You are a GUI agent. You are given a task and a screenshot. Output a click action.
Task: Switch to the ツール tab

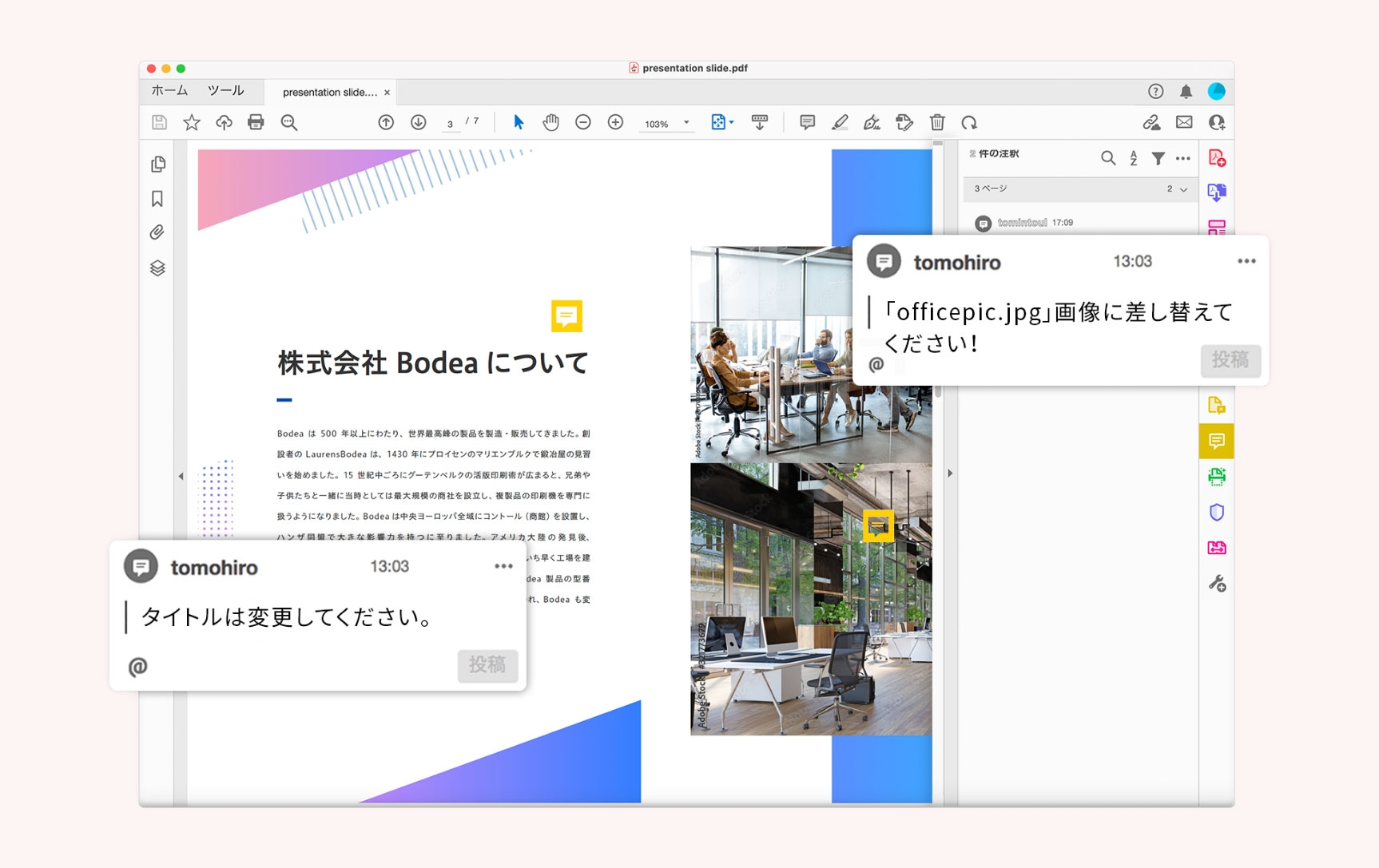click(226, 91)
